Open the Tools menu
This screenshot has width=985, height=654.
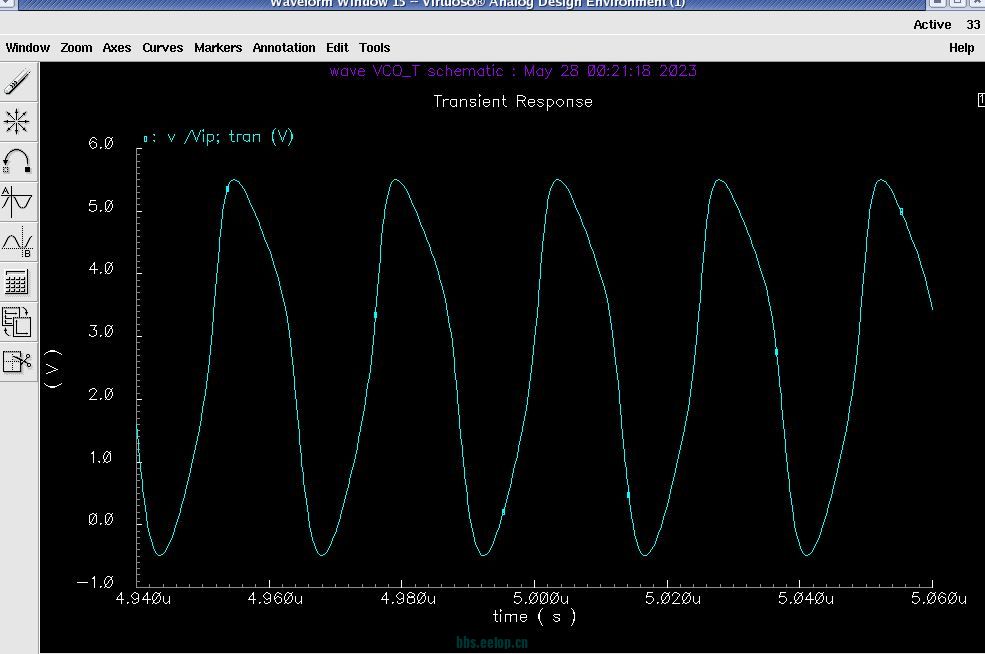click(x=374, y=48)
